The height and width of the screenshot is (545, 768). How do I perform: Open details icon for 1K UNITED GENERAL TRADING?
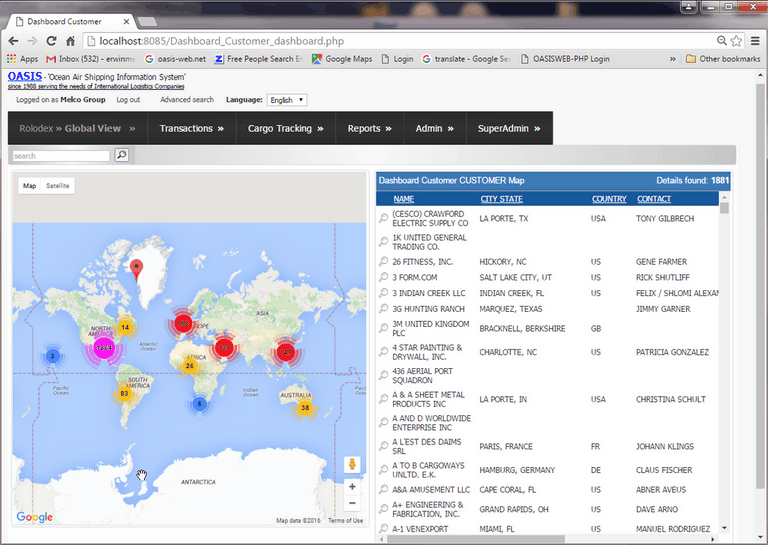click(x=384, y=241)
